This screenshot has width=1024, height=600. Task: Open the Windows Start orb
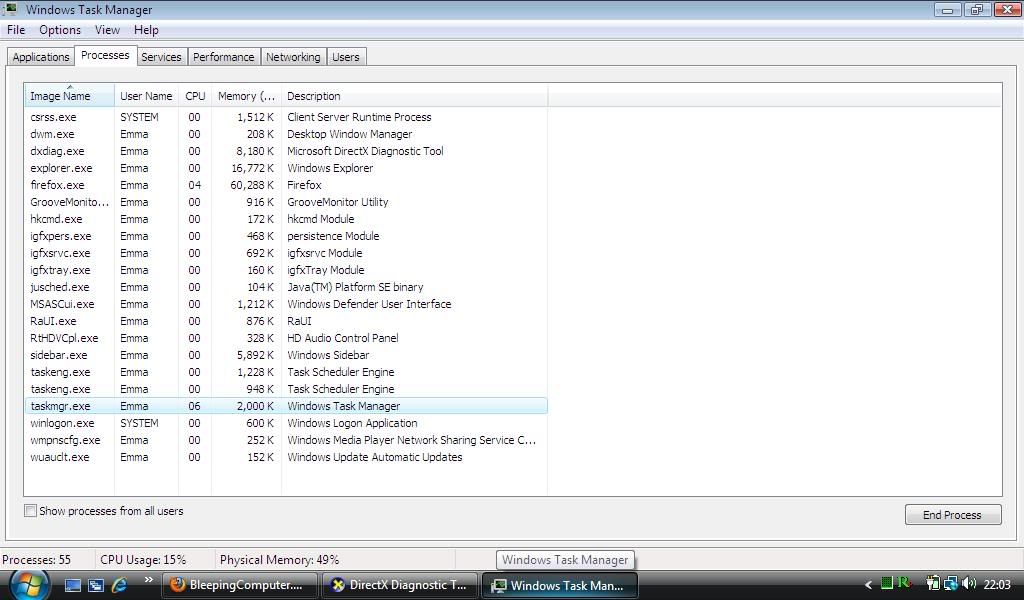coord(28,584)
